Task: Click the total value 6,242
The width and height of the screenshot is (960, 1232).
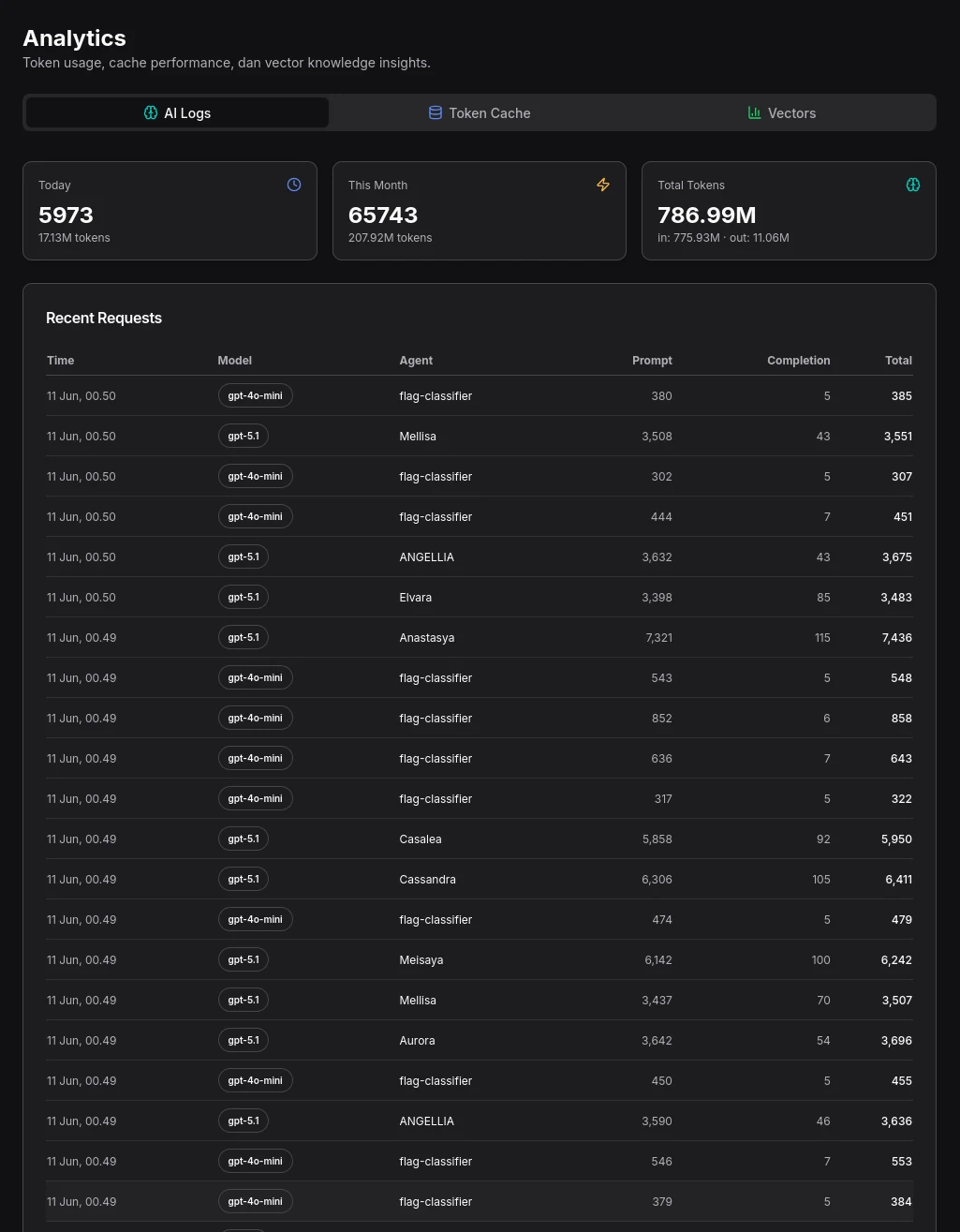Action: pyautogui.click(x=896, y=960)
